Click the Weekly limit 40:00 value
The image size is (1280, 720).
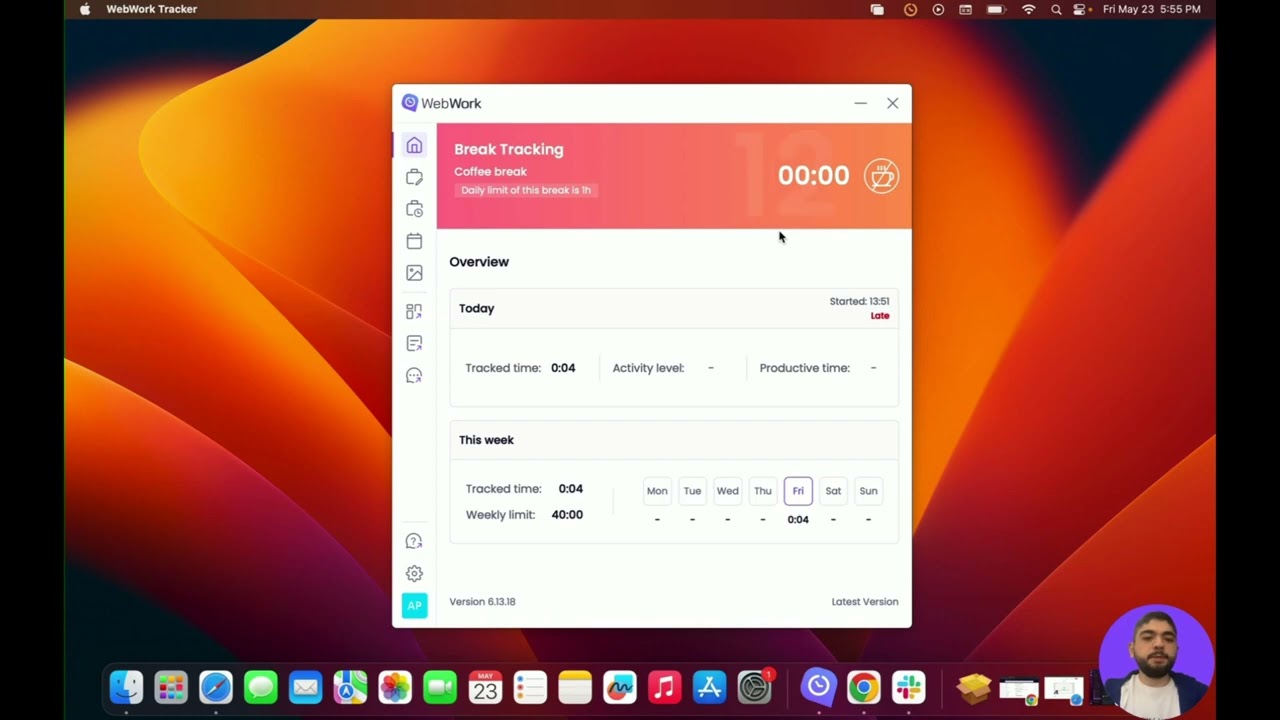click(x=567, y=515)
